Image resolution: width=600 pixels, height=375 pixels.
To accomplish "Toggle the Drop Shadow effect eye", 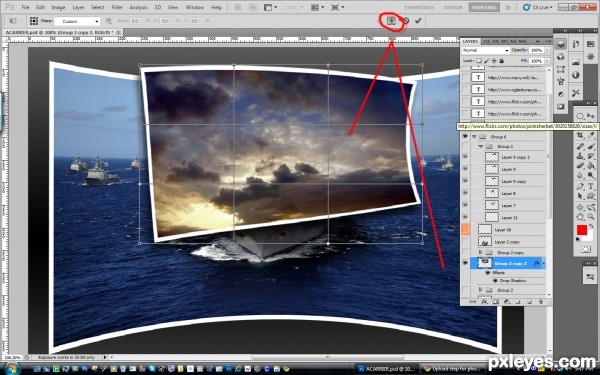I will click(x=496, y=280).
